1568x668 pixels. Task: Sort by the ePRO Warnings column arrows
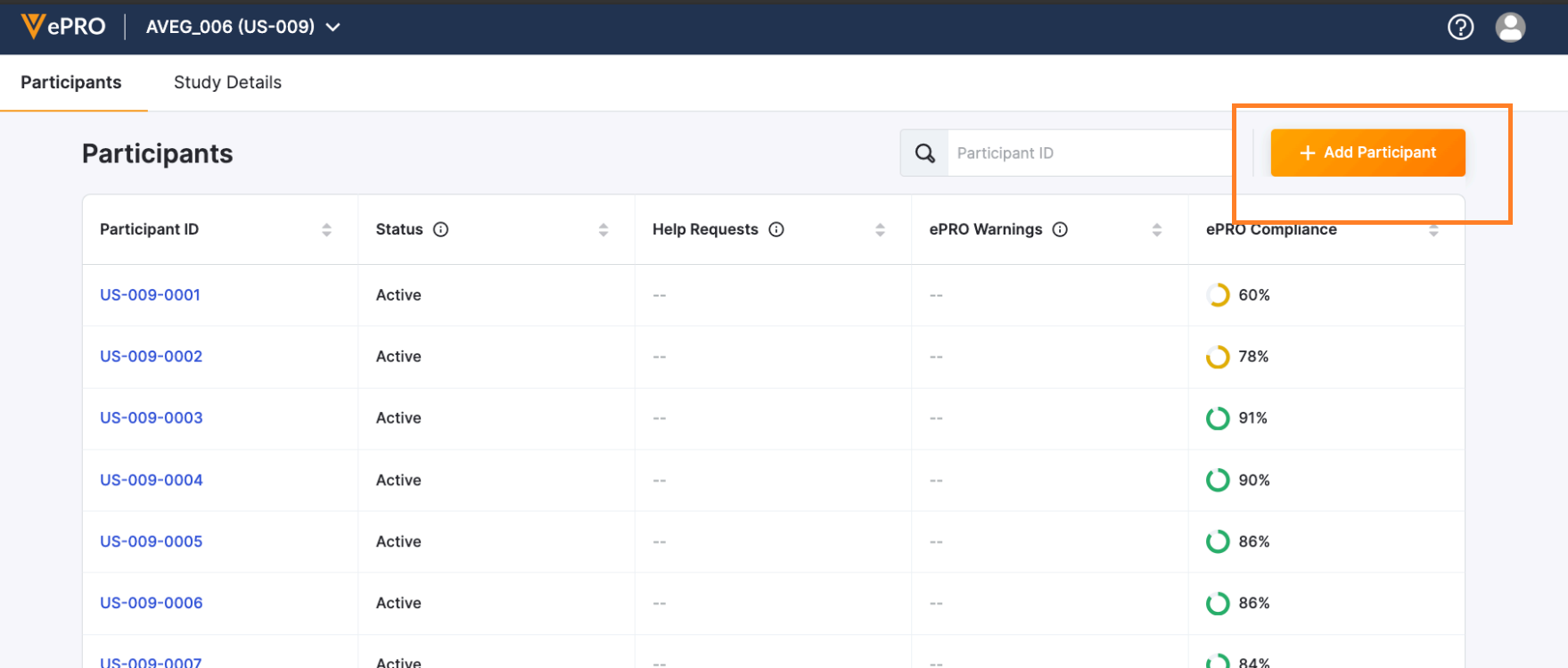click(1156, 230)
